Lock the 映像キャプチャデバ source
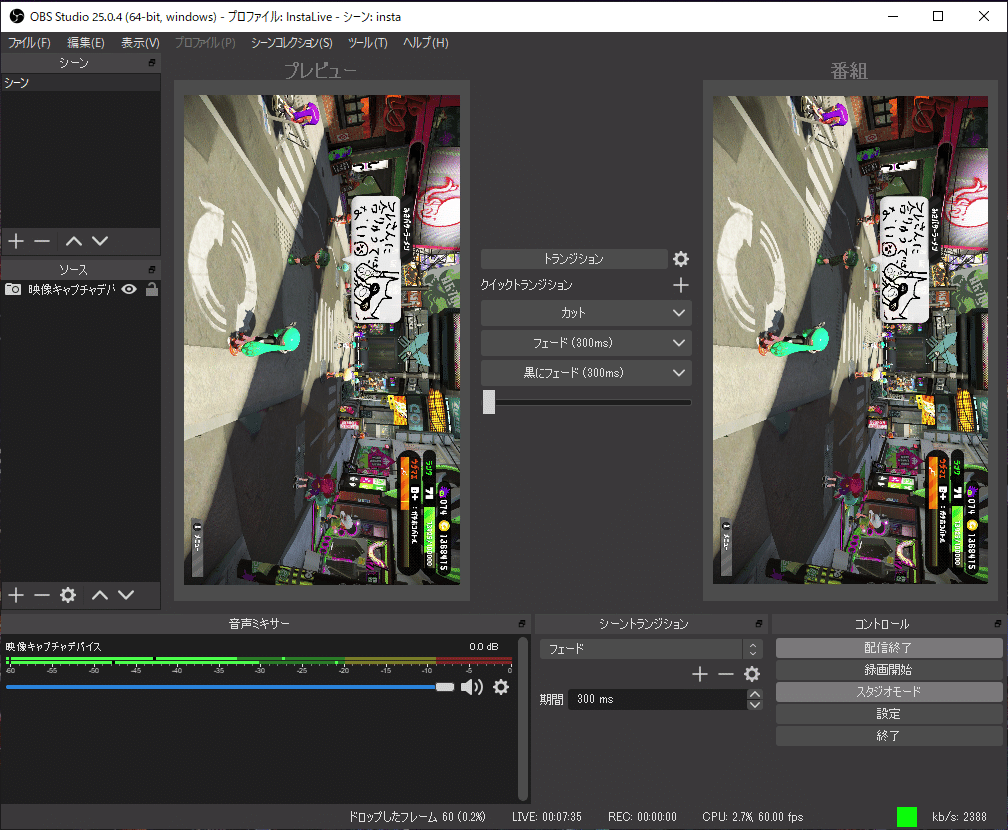Image resolution: width=1008 pixels, height=830 pixels. [x=150, y=288]
